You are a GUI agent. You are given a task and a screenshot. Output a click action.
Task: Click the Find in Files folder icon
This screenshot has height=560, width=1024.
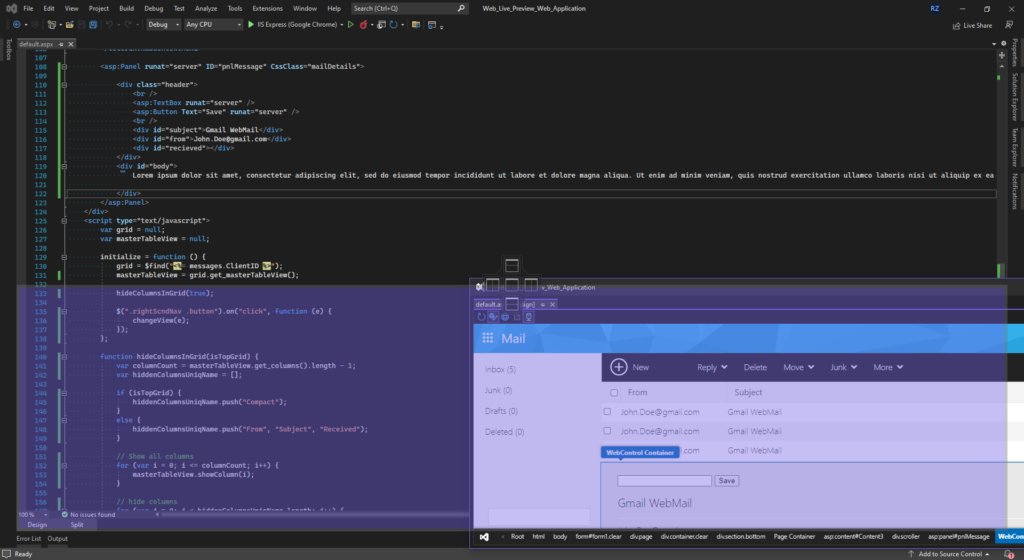point(415,25)
